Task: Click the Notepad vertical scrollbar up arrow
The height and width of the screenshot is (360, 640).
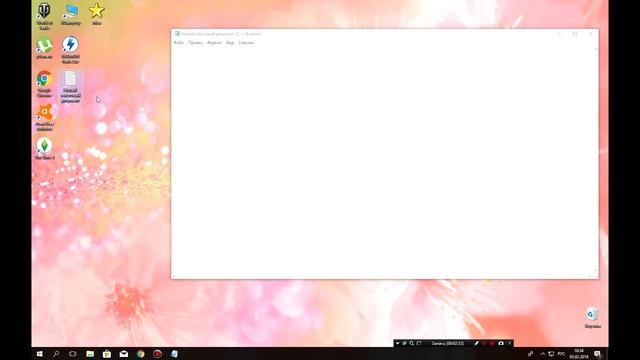Action: tap(596, 49)
